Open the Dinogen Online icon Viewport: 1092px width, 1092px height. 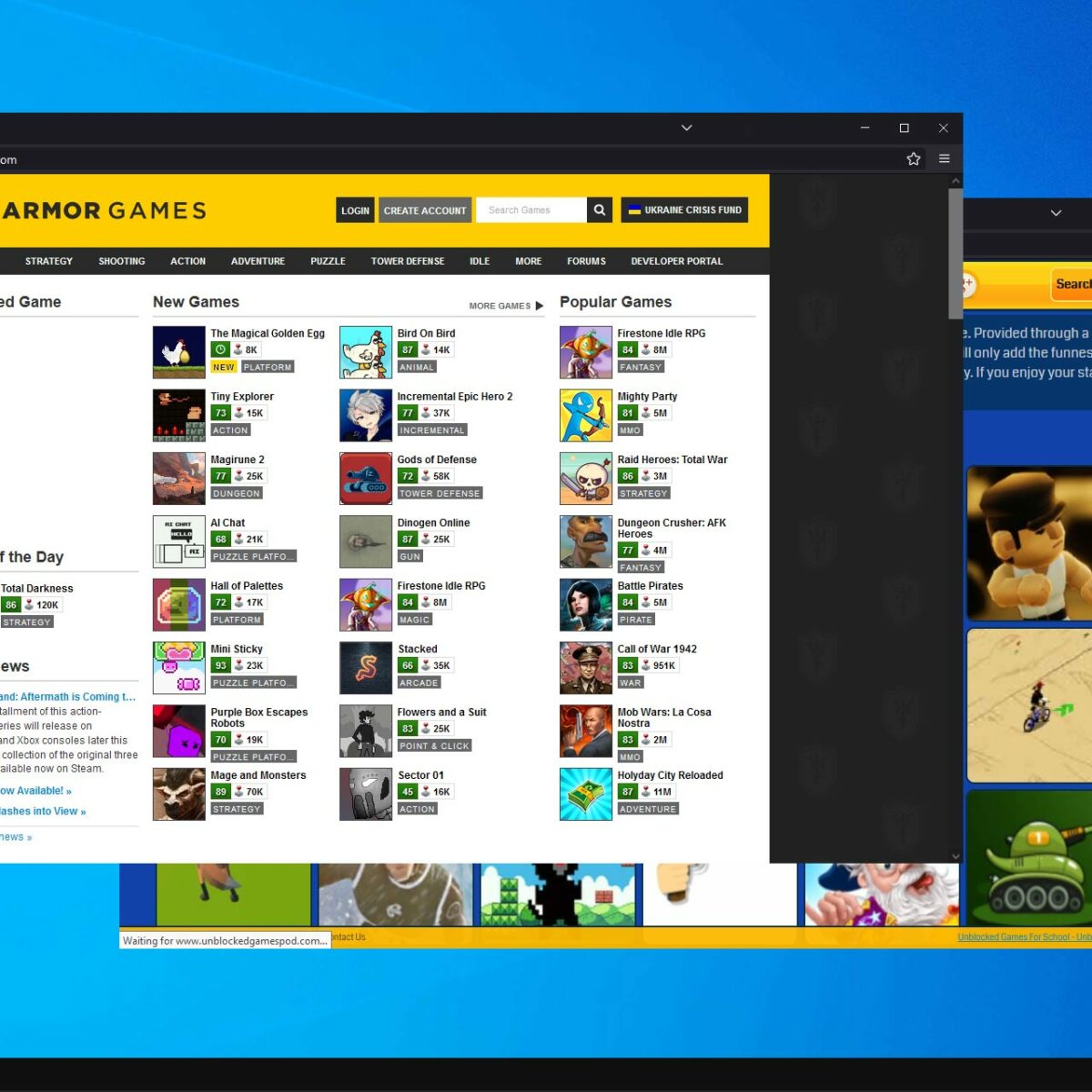point(366,541)
